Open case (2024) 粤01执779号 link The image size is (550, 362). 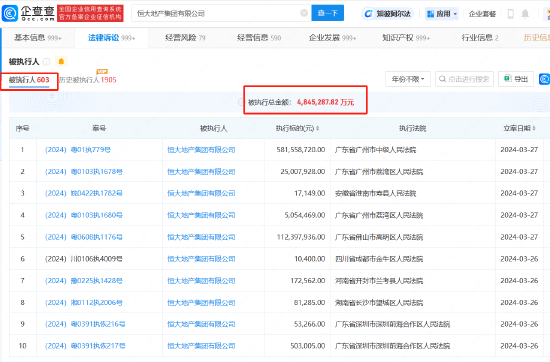click(78, 150)
